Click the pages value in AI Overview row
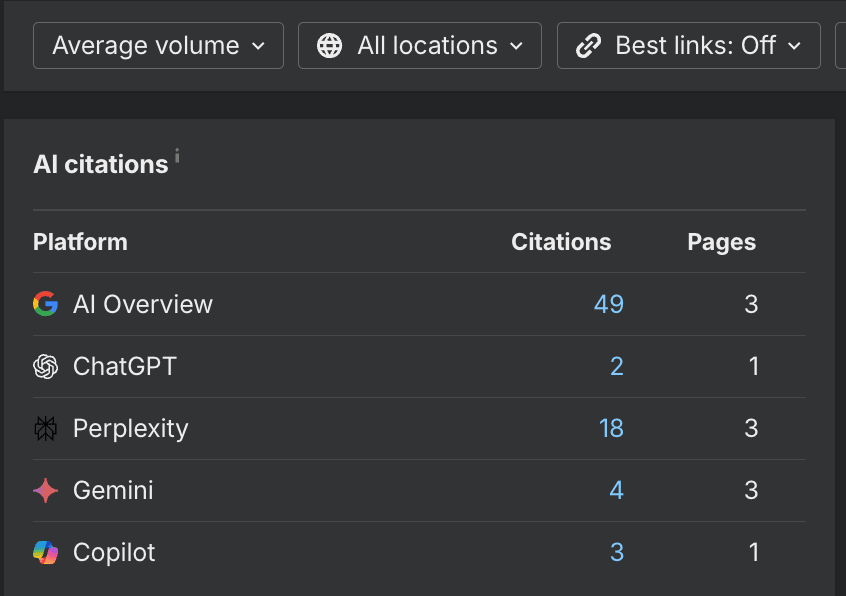Image resolution: width=846 pixels, height=596 pixels. (x=751, y=304)
